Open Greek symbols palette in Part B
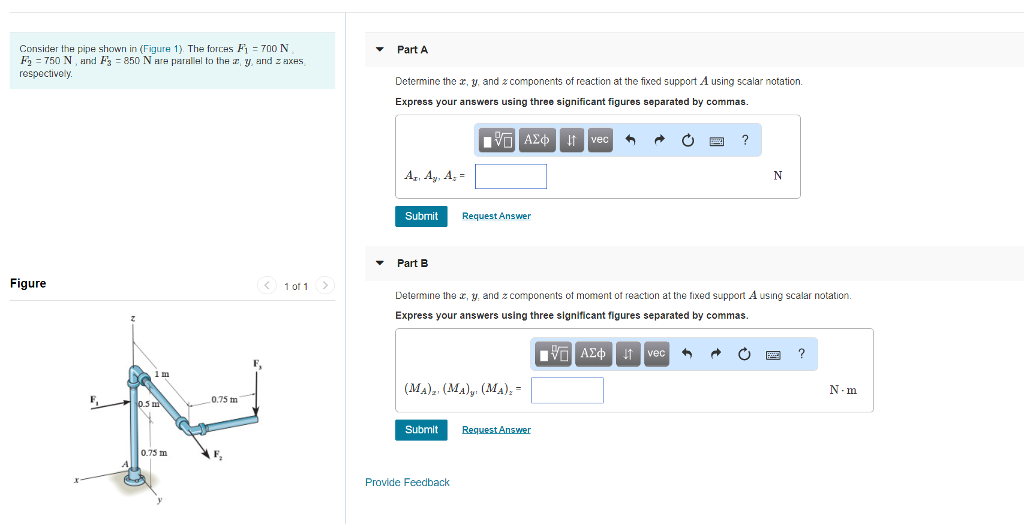The image size is (1024, 524). pos(593,354)
